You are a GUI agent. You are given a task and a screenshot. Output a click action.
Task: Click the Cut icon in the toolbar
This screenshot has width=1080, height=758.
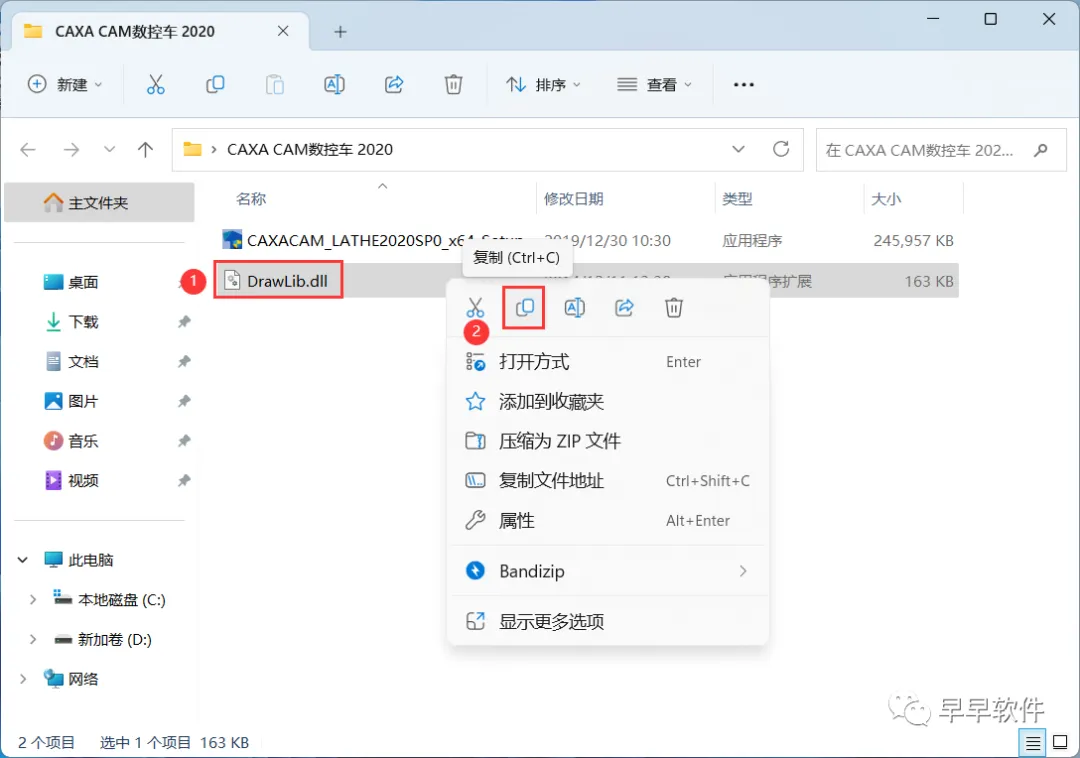(x=156, y=85)
